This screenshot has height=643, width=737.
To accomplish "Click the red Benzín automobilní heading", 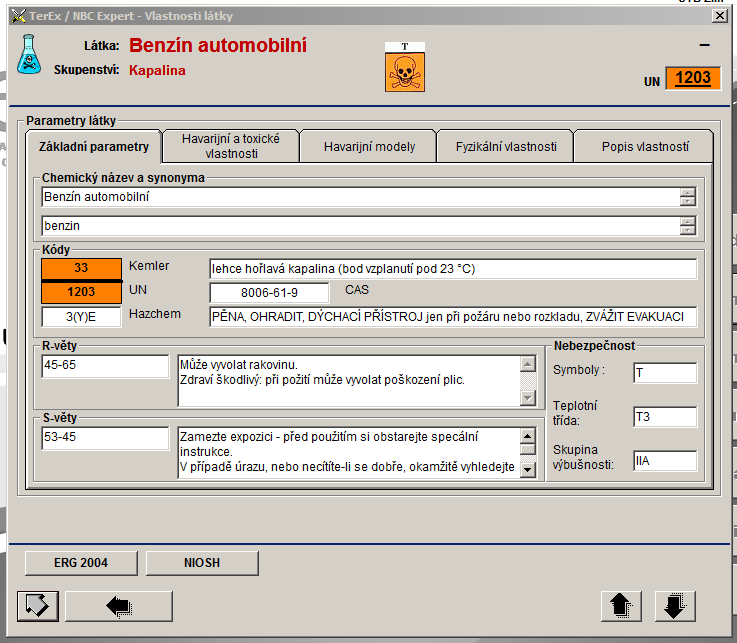I will pos(218,46).
